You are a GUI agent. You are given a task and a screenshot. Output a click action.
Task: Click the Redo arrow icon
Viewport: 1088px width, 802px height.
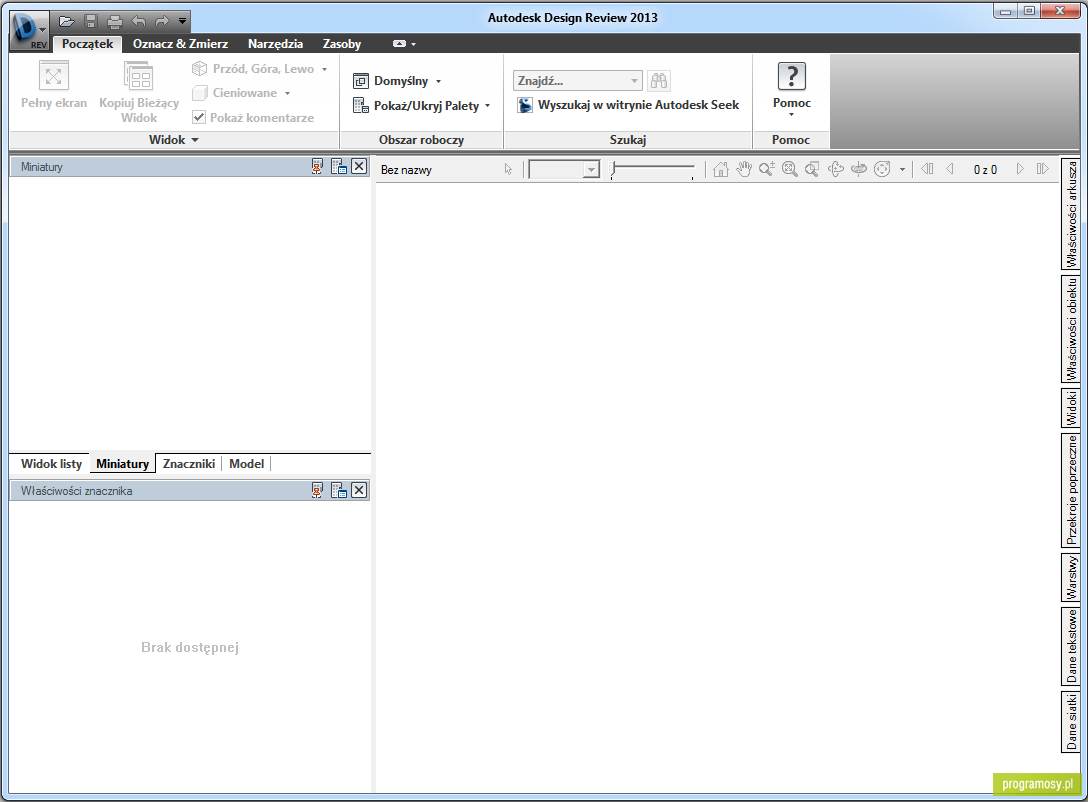click(x=162, y=21)
